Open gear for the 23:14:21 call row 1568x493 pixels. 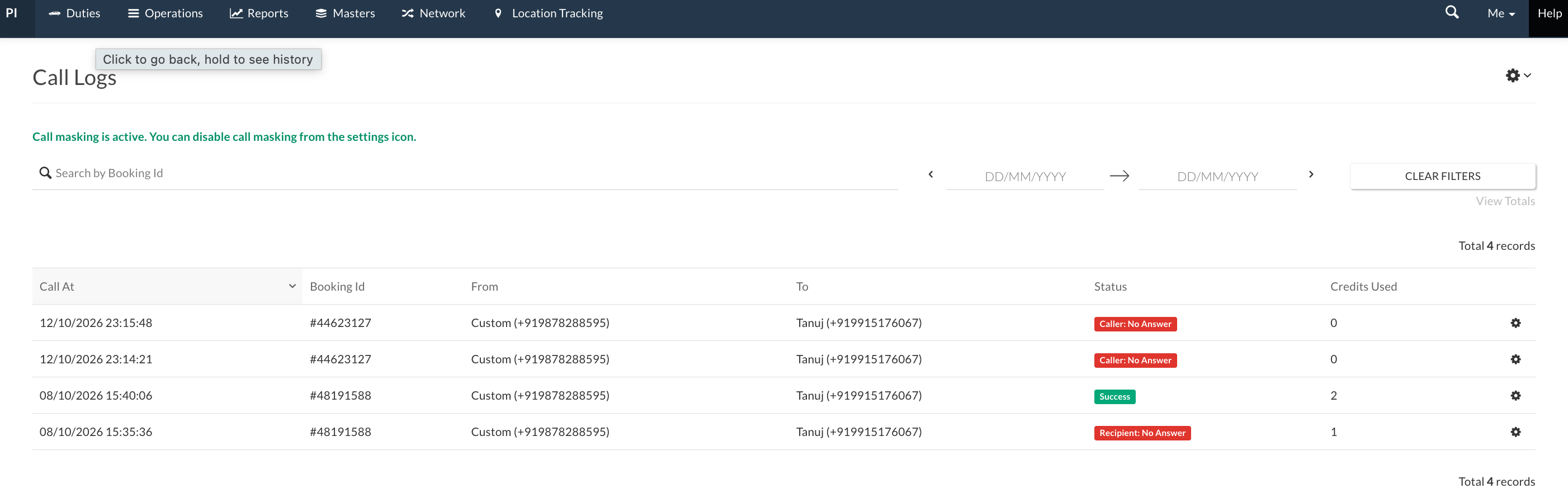(x=1515, y=360)
